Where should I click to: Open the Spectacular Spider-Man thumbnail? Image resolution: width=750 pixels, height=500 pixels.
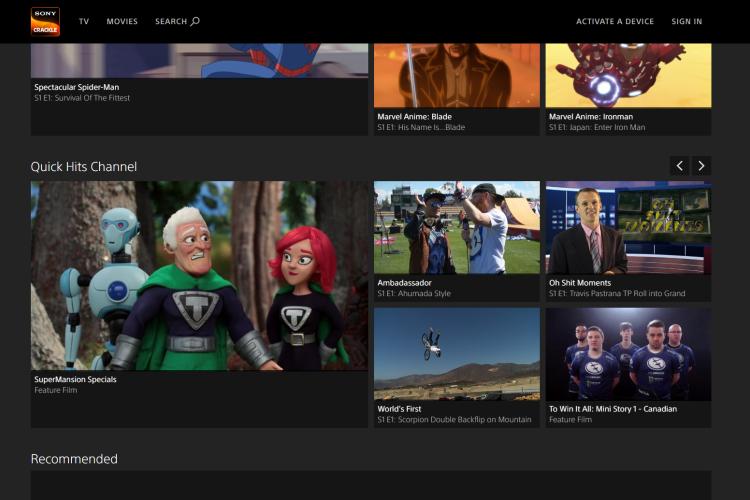coord(199,61)
